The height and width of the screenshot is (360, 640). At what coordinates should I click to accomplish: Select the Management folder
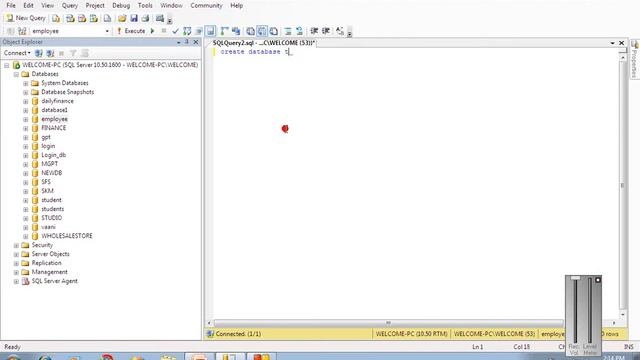coord(49,272)
